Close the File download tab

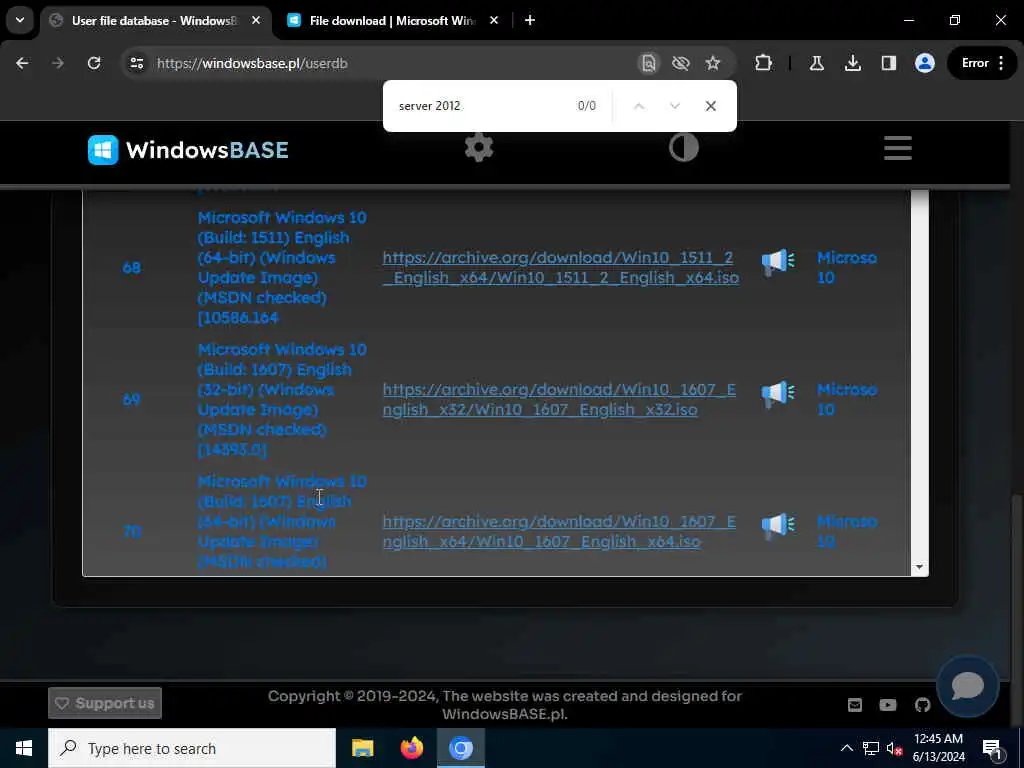(x=494, y=21)
